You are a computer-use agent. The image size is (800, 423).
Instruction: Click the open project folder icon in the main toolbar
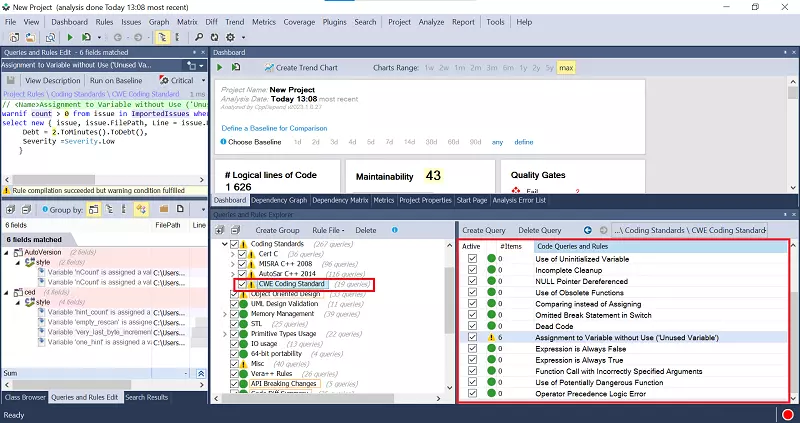tap(31, 37)
